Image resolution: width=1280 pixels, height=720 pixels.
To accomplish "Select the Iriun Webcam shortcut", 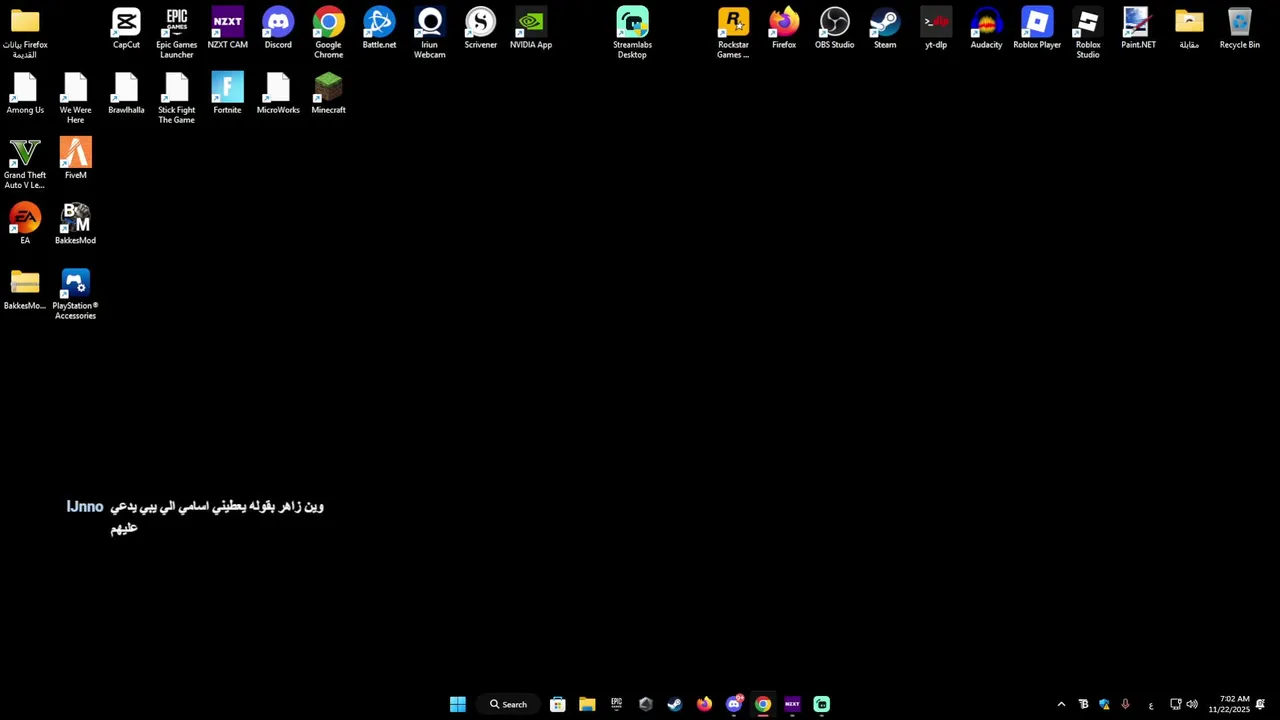I will 430,34.
